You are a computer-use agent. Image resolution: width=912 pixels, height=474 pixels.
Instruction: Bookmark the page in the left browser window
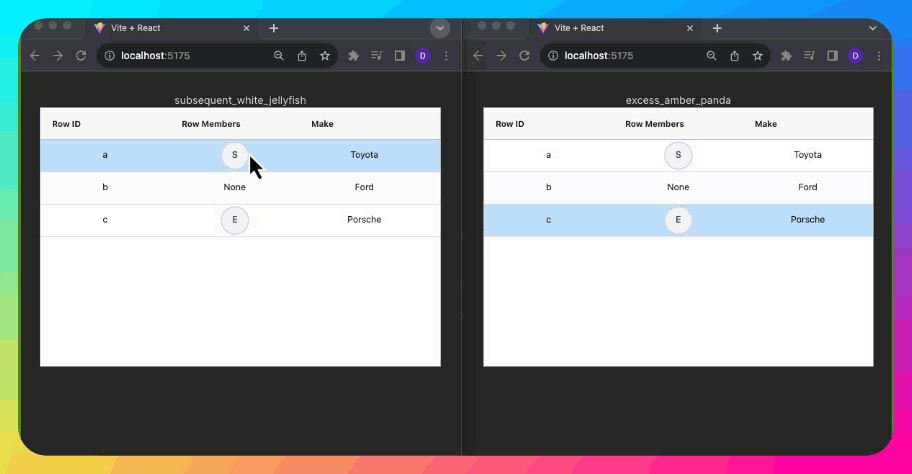(325, 56)
